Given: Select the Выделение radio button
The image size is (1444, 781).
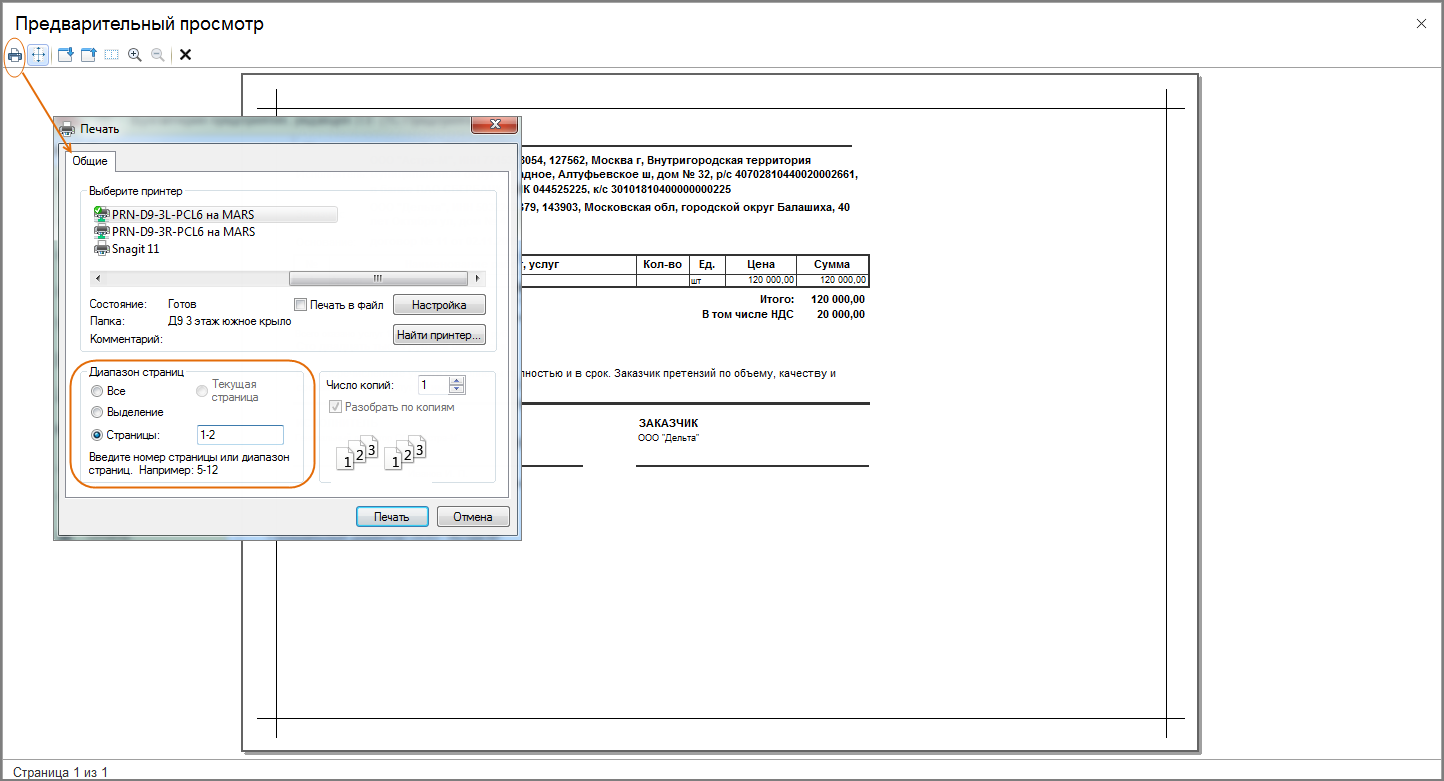Looking at the screenshot, I should click(x=97, y=412).
